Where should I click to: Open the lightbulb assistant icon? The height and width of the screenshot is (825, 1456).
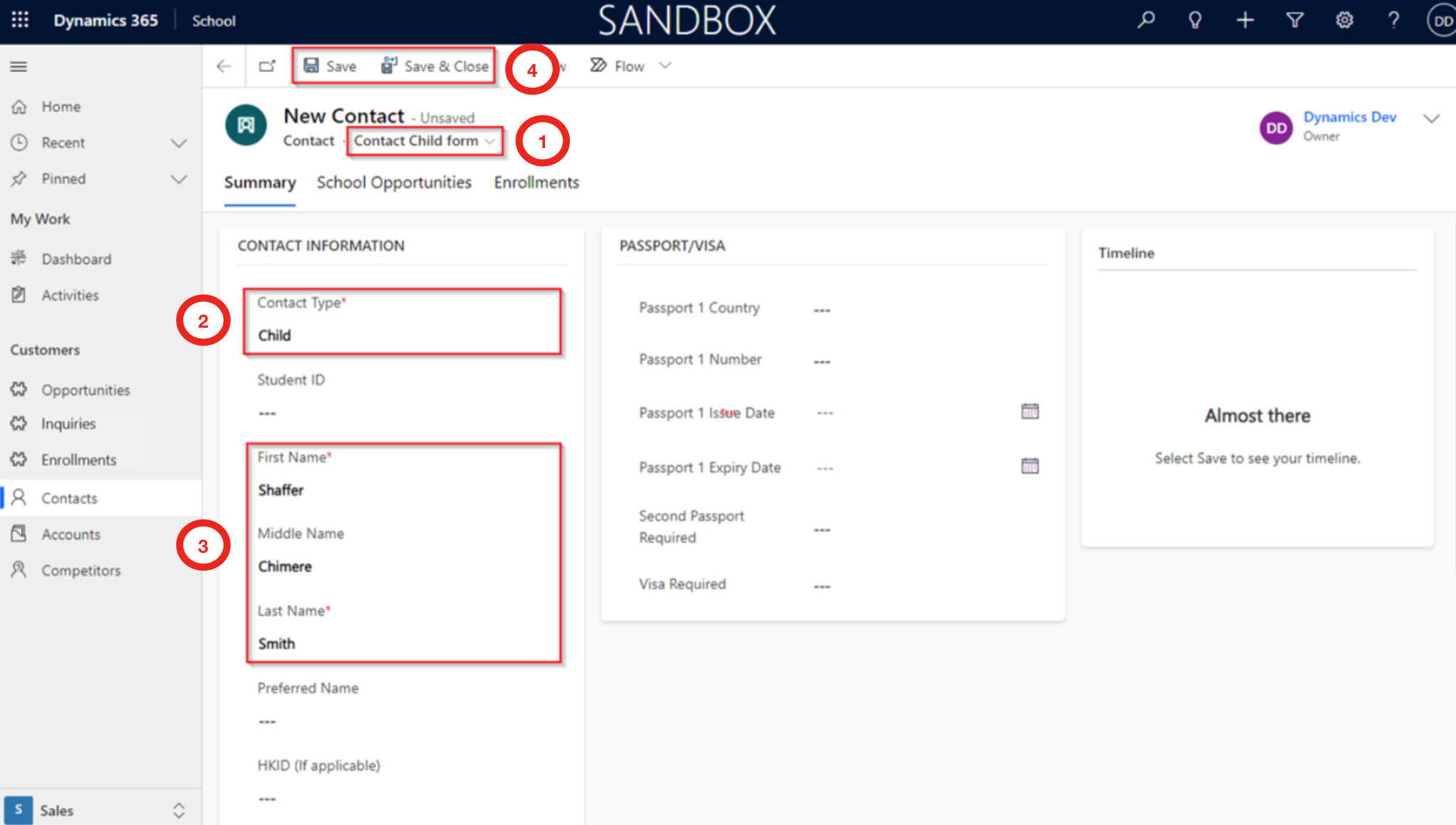tap(1195, 20)
